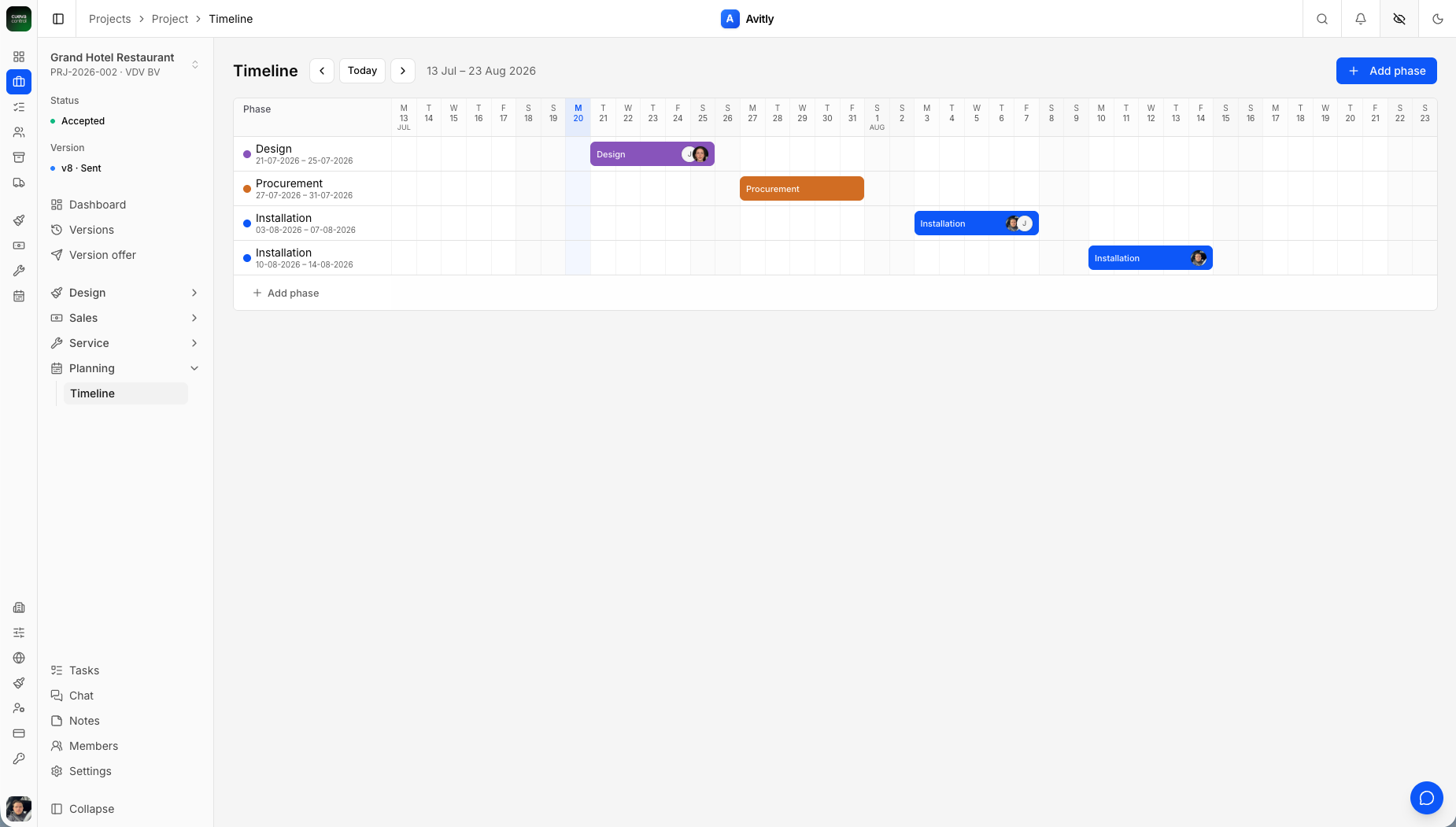Screen dimensions: 1456x827
Task: Select the briefcase projects icon in the rail
Action: click(x=19, y=82)
